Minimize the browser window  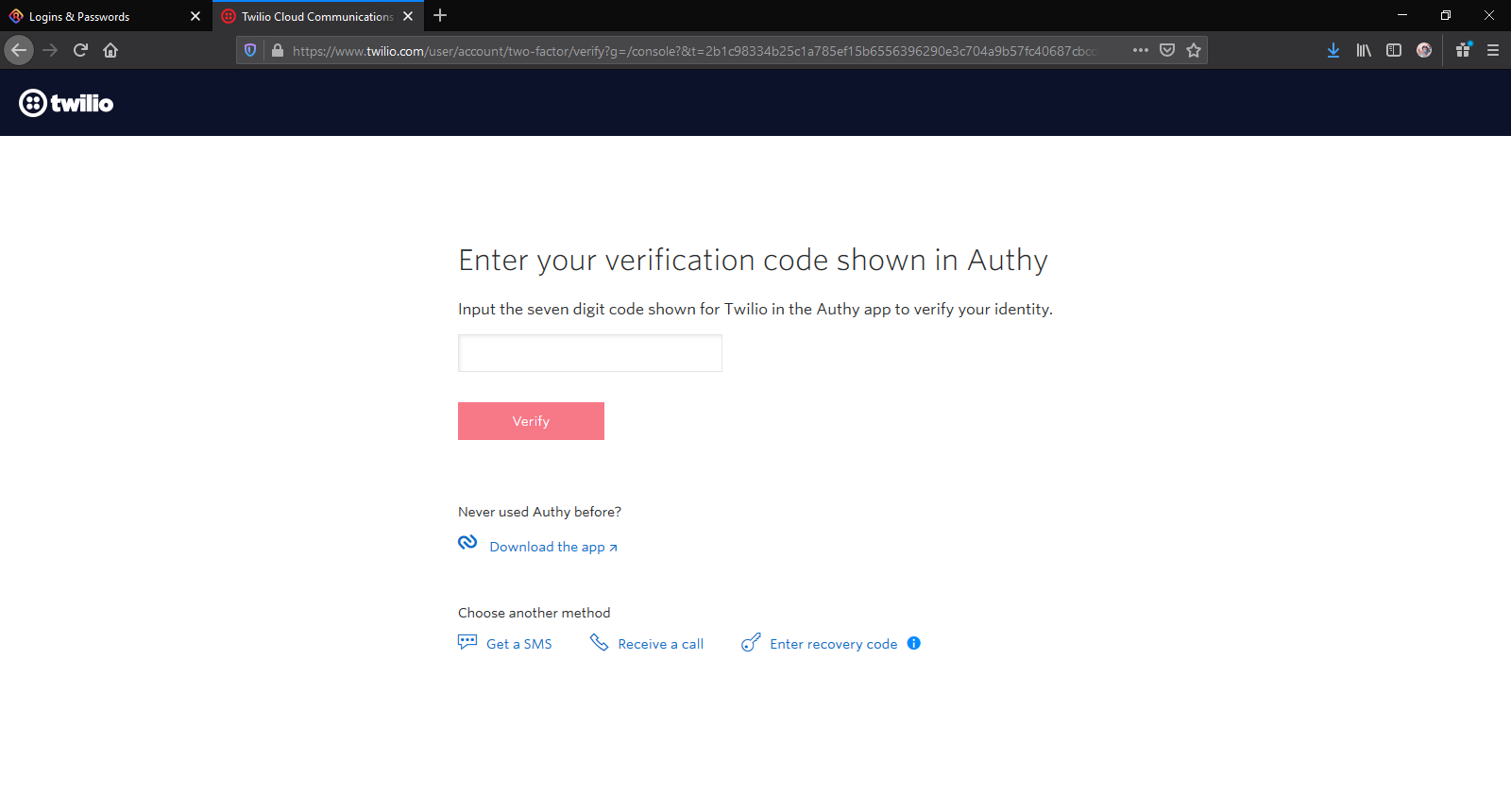1402,15
